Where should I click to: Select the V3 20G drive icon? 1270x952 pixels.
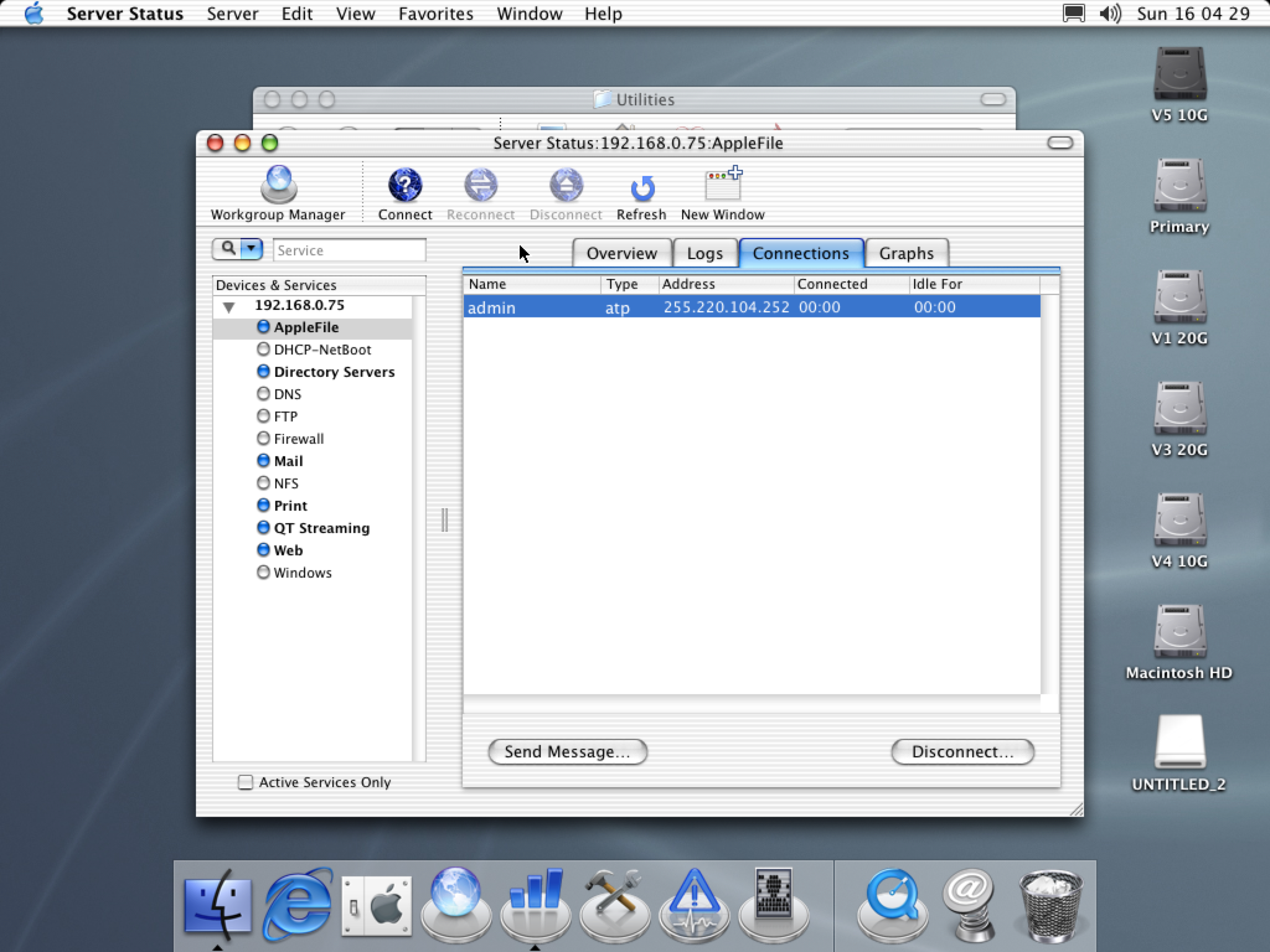coord(1179,409)
